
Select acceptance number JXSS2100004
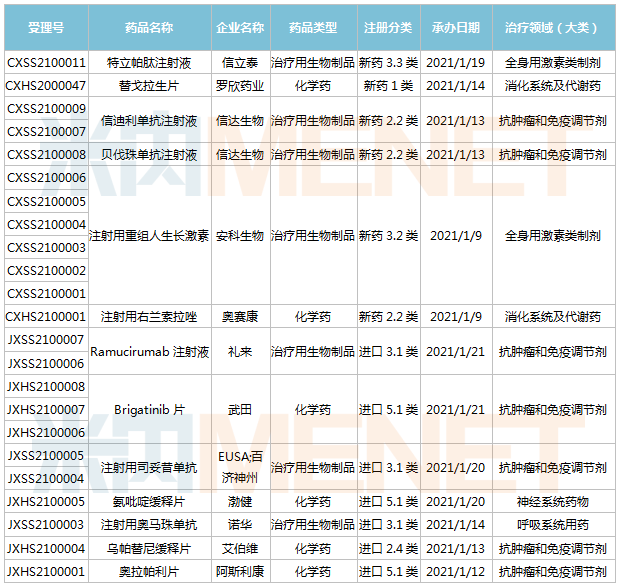pyautogui.click(x=46, y=479)
